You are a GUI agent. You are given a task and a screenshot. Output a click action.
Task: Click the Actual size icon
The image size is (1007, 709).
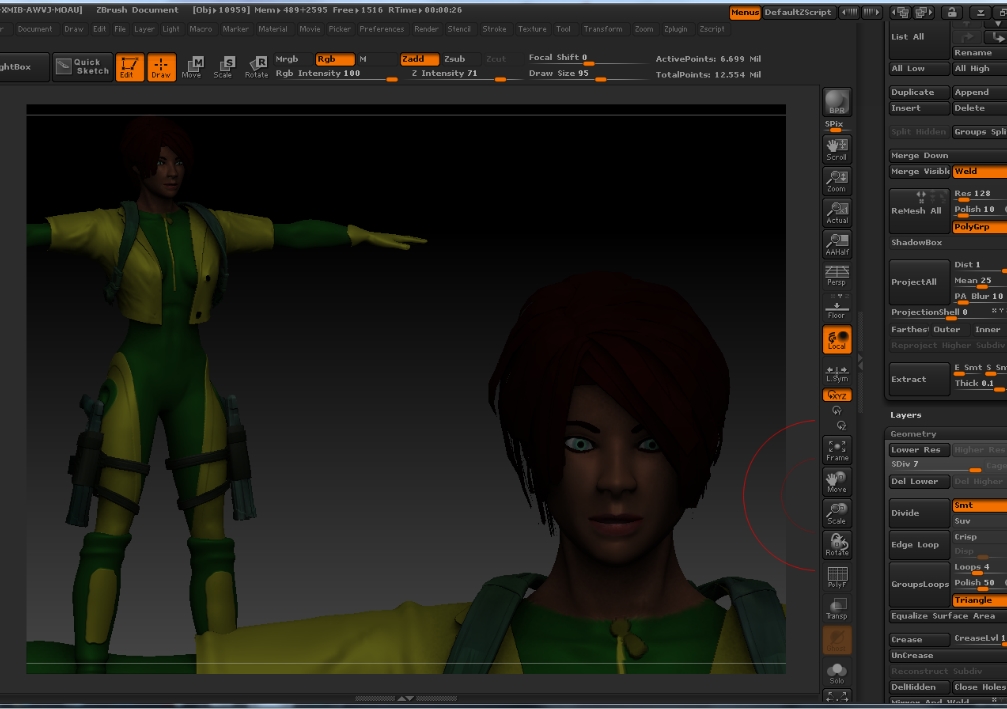tap(837, 213)
